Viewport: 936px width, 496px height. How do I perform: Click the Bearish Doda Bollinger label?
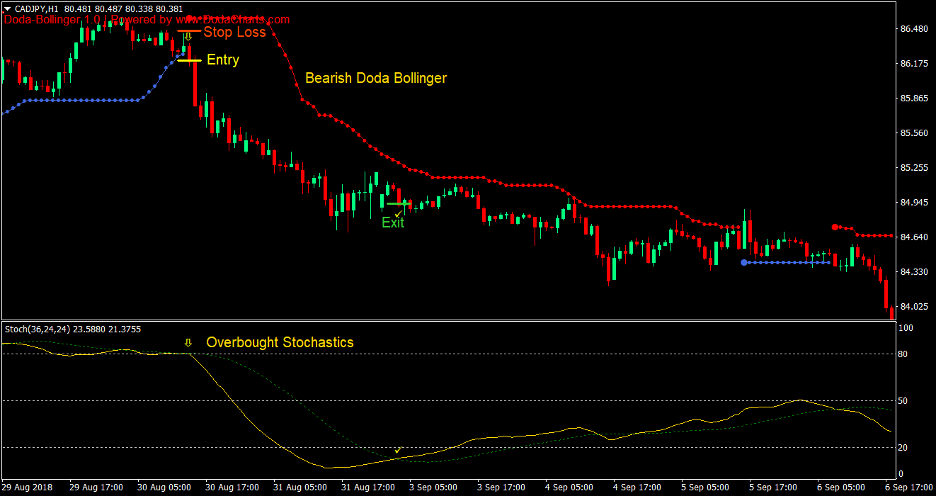point(376,78)
